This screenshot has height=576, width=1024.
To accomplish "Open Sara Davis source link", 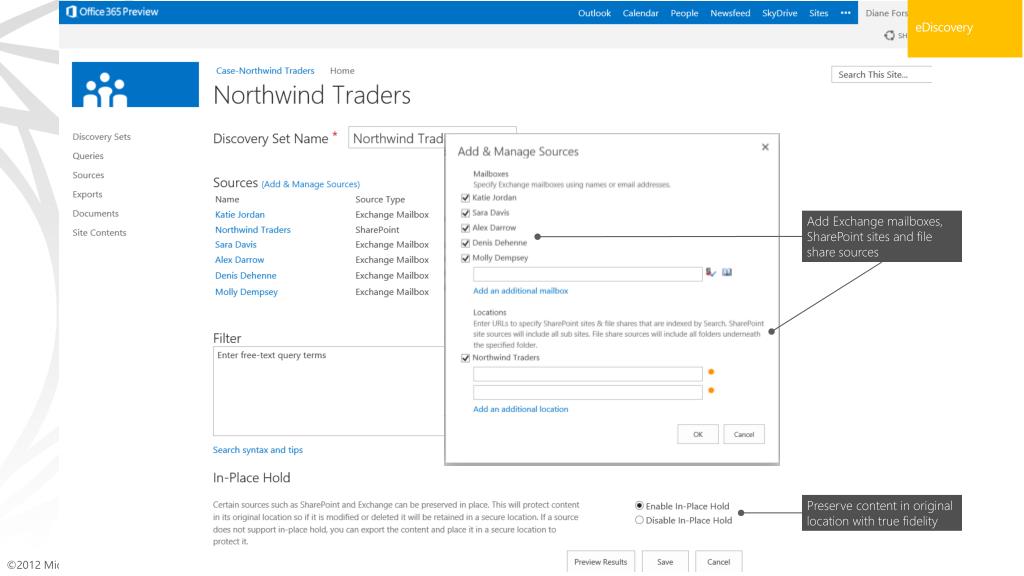I will pyautogui.click(x=236, y=244).
